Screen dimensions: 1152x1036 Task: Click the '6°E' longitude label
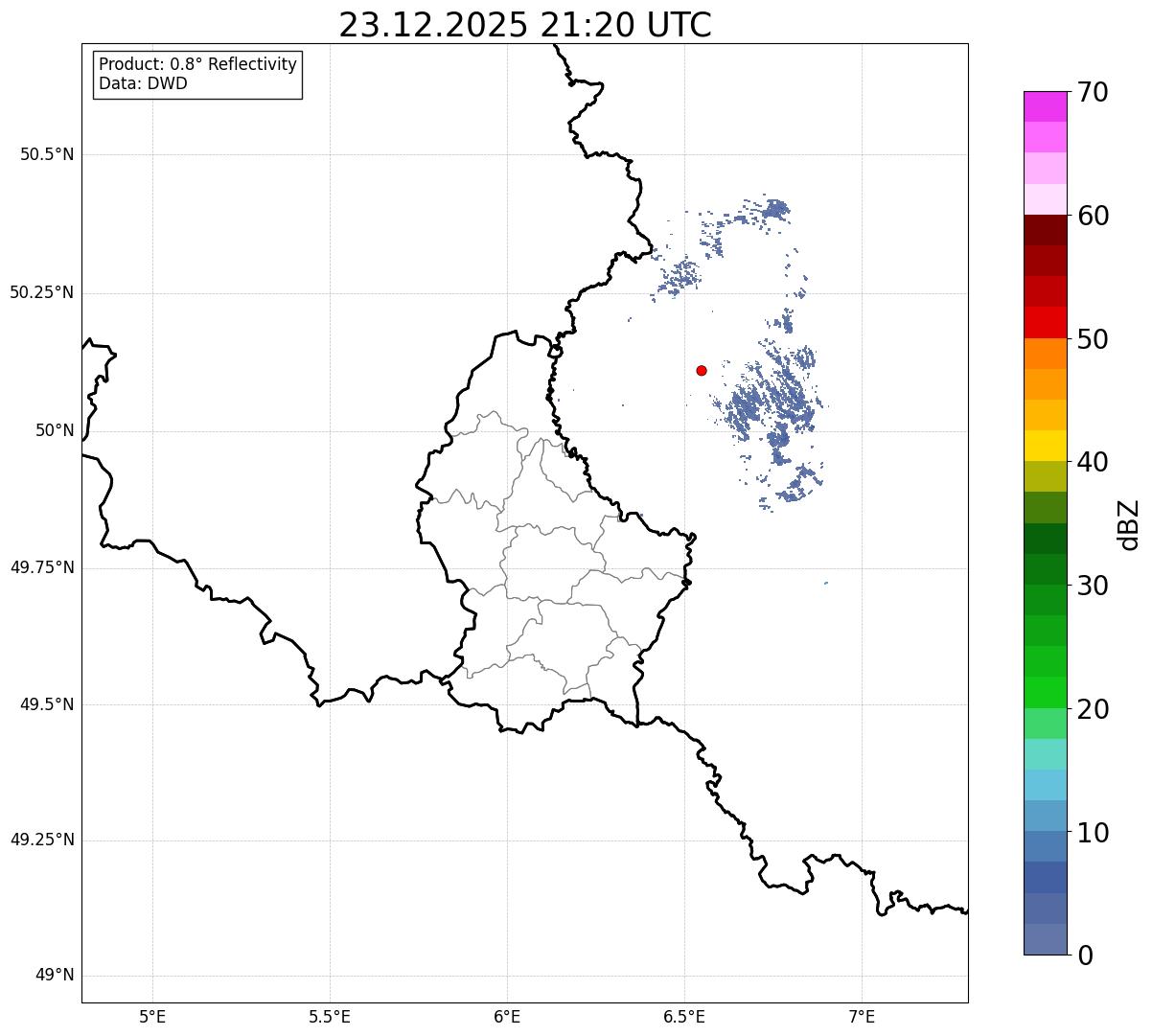point(507,1016)
